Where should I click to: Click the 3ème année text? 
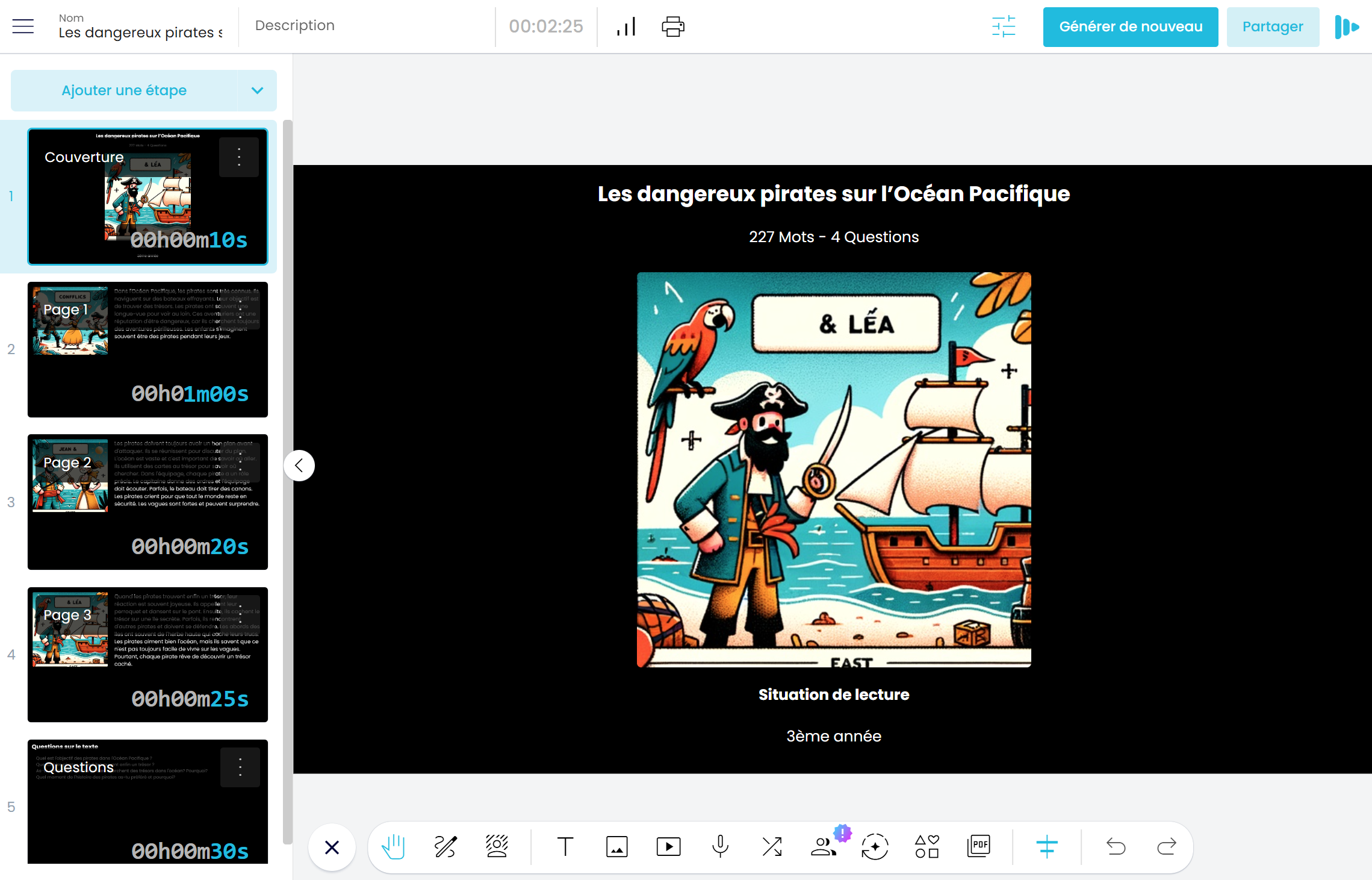tap(834, 736)
